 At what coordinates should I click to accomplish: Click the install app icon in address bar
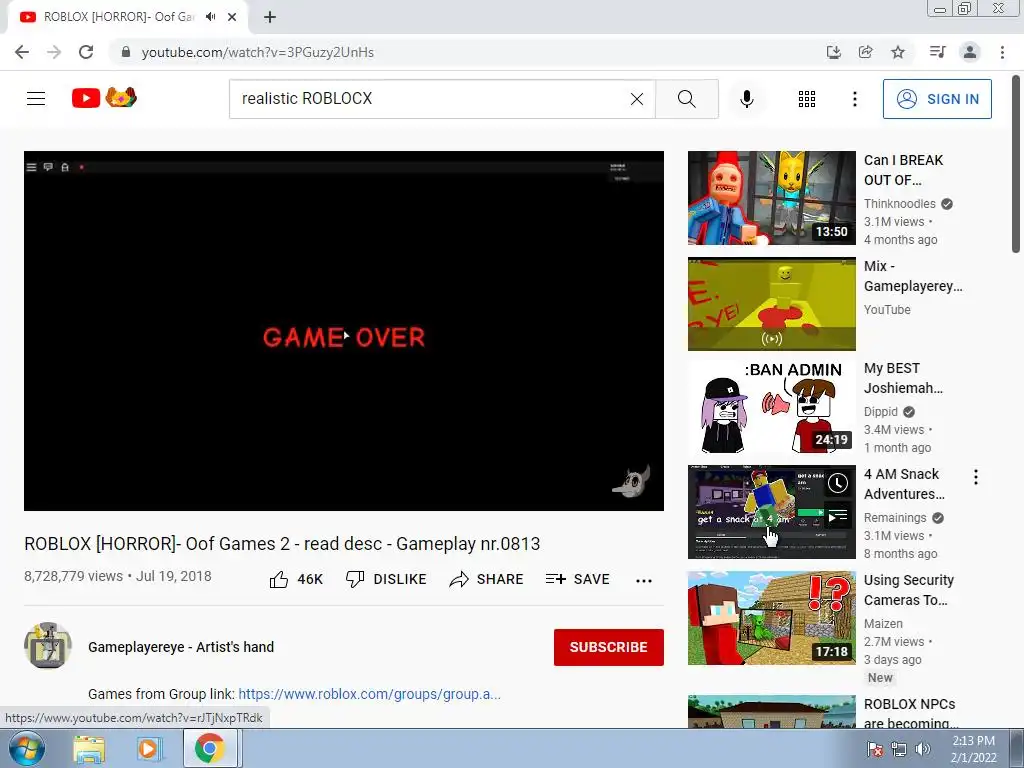(x=833, y=52)
